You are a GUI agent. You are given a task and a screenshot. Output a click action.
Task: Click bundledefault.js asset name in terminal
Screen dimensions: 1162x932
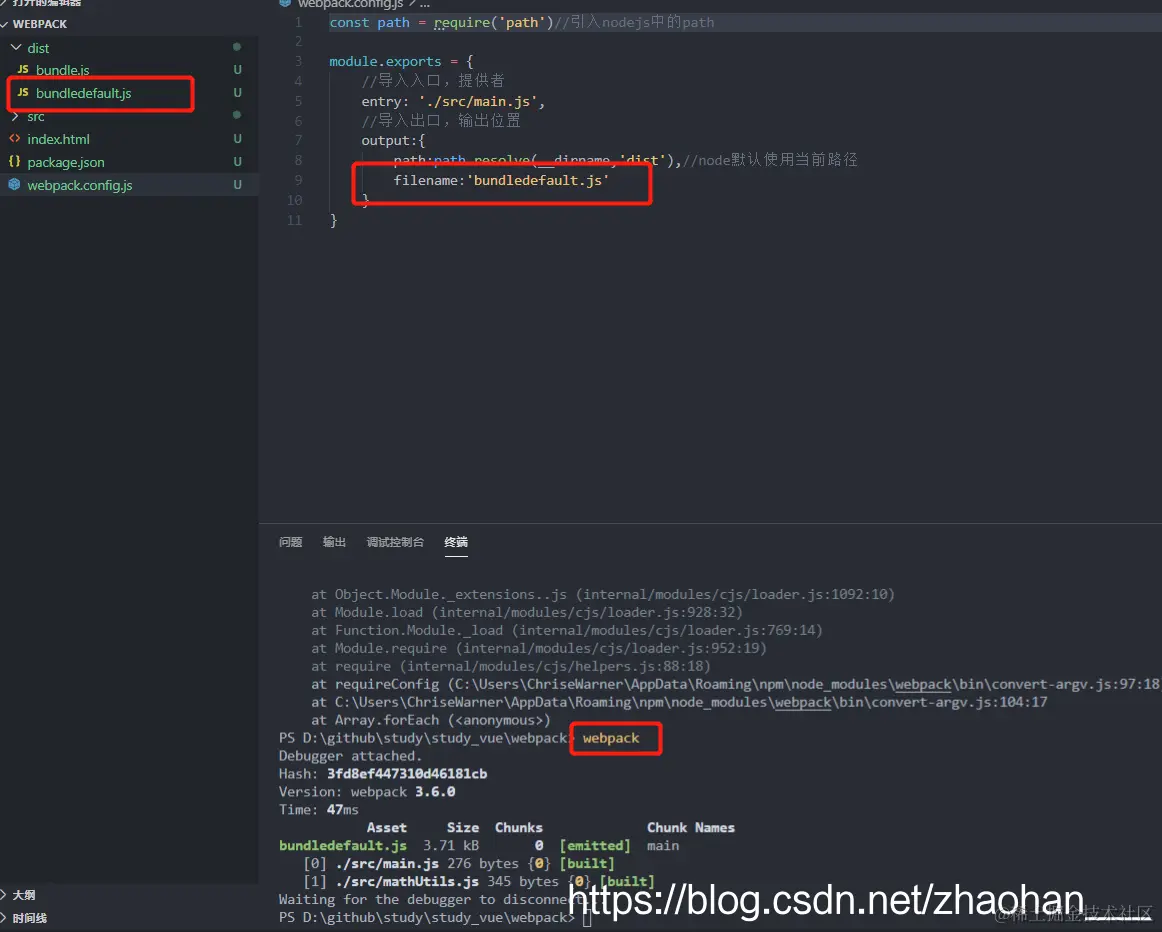343,846
